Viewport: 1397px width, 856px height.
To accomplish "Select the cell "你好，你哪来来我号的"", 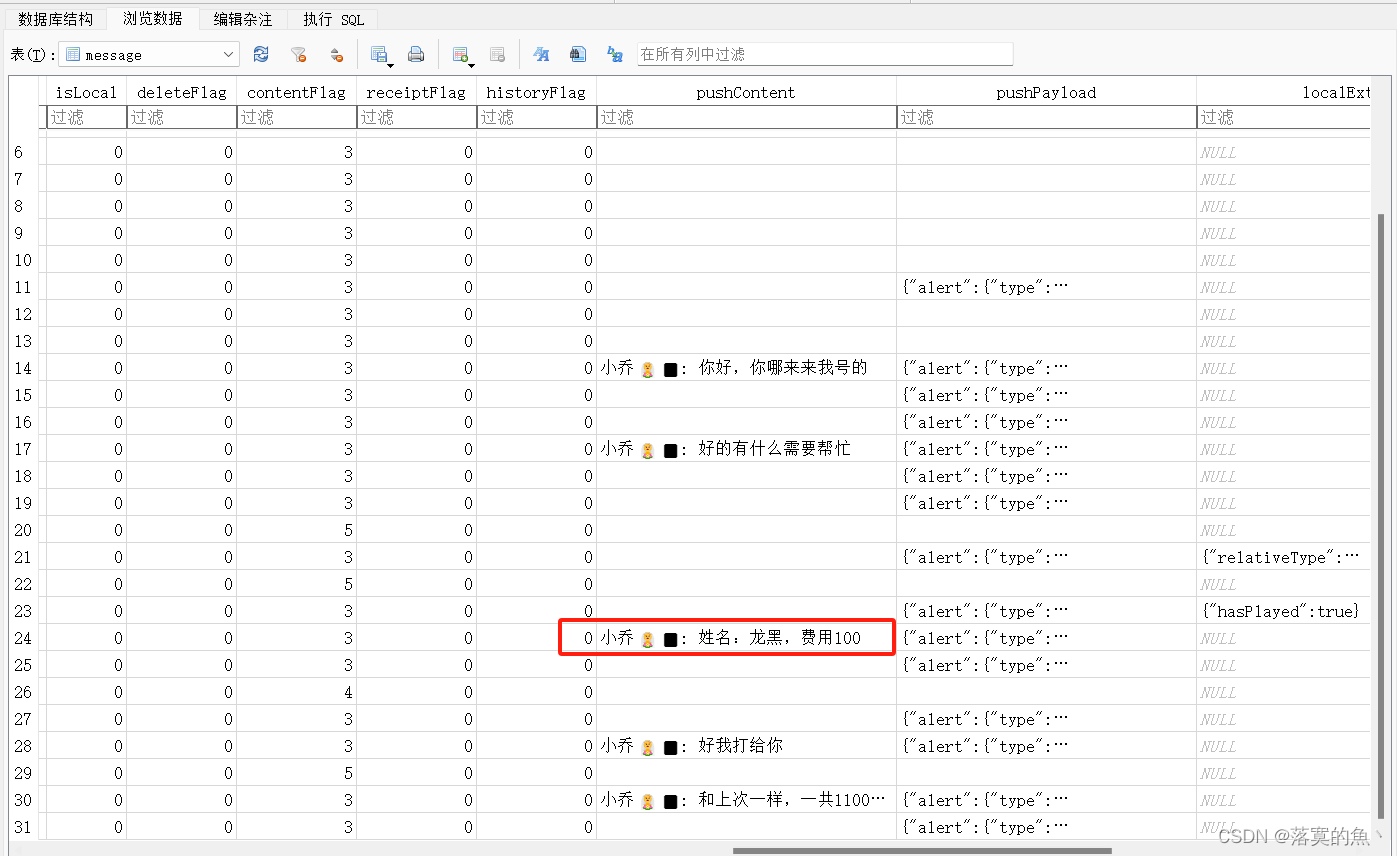I will [x=747, y=368].
